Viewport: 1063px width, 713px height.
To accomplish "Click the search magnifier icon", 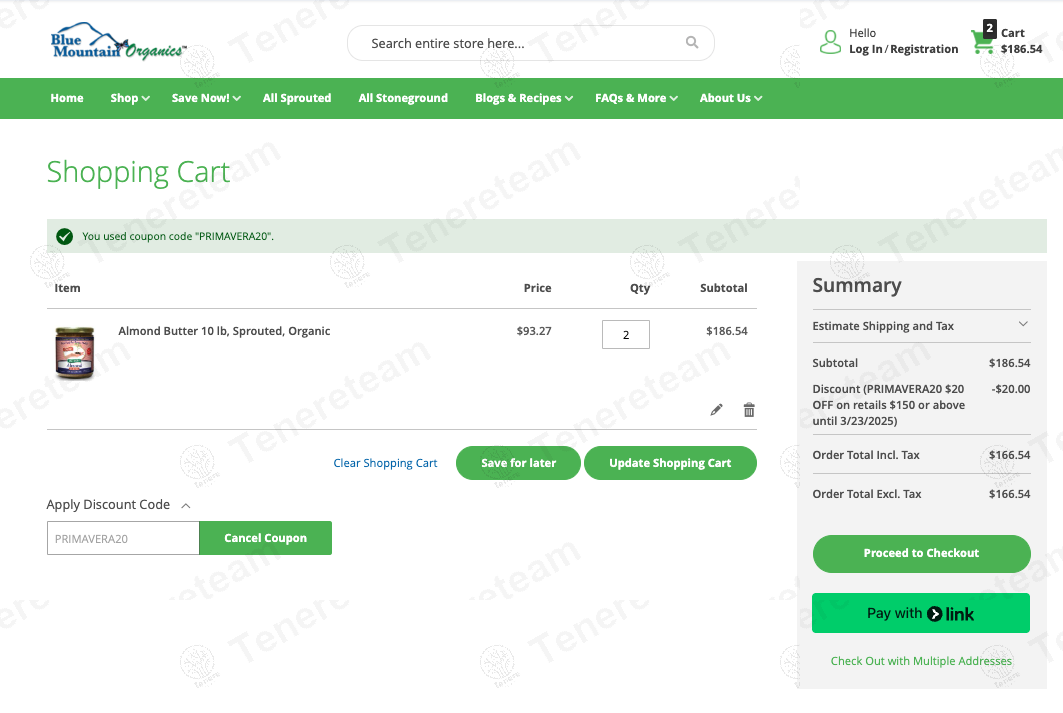I will pos(692,43).
